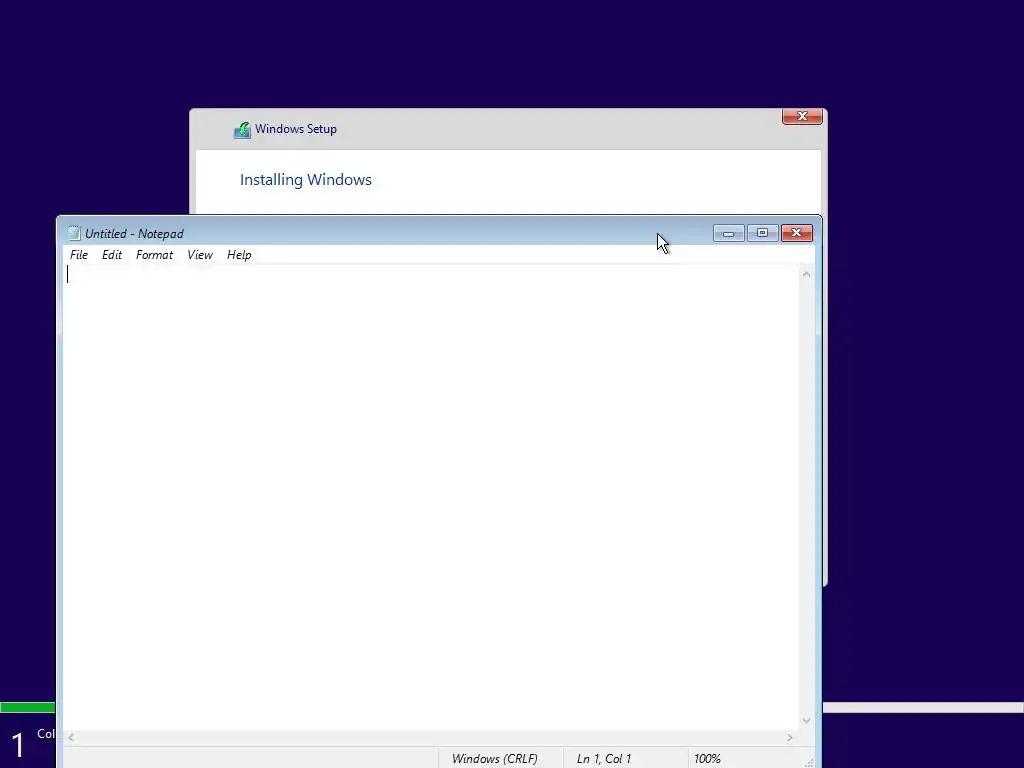
Task: Click the Ln 1, Col 1 status indicator
Action: click(603, 759)
